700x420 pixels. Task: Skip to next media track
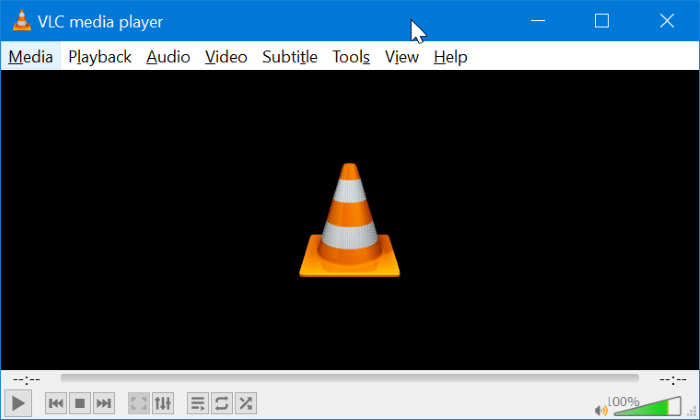[104, 403]
